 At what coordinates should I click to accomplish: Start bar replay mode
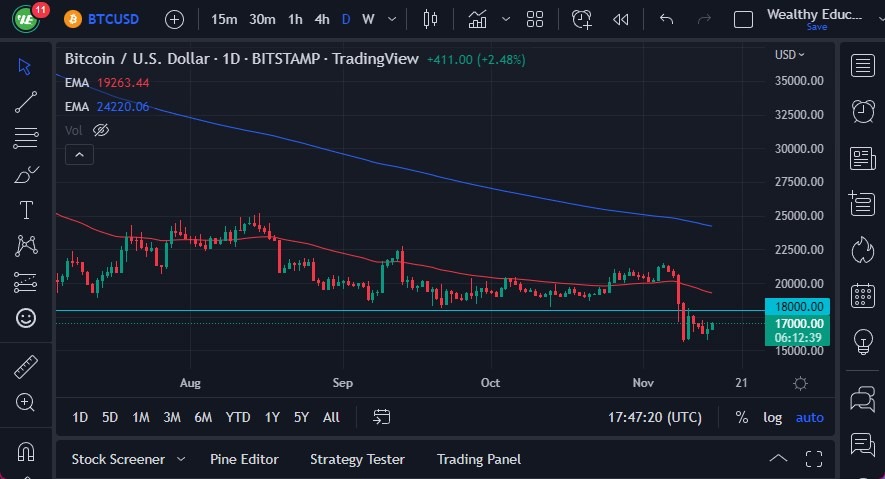(620, 20)
